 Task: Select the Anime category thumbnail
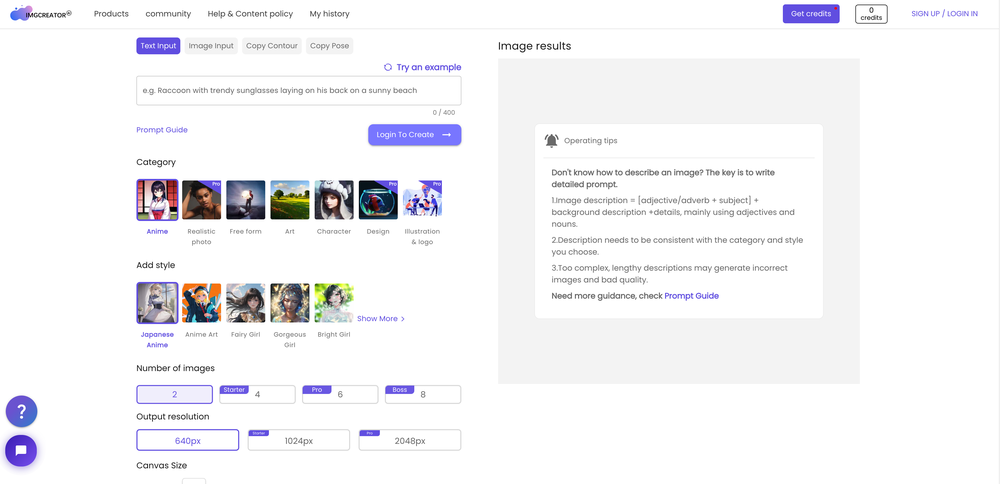pos(157,200)
